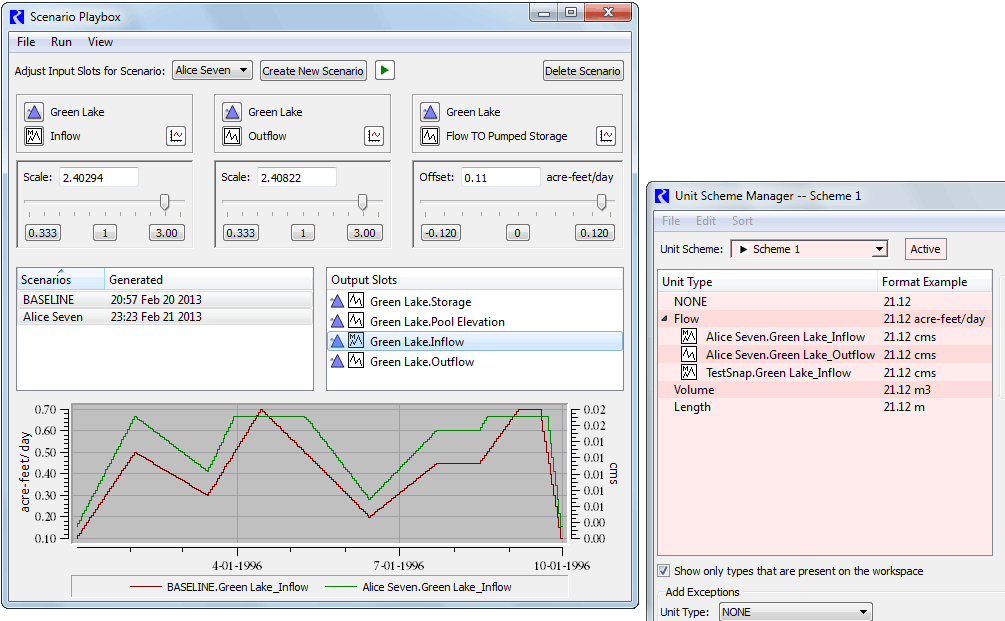Click the Green Lake icon in Pumped Storage panel
The image size is (1005, 621).
click(430, 112)
